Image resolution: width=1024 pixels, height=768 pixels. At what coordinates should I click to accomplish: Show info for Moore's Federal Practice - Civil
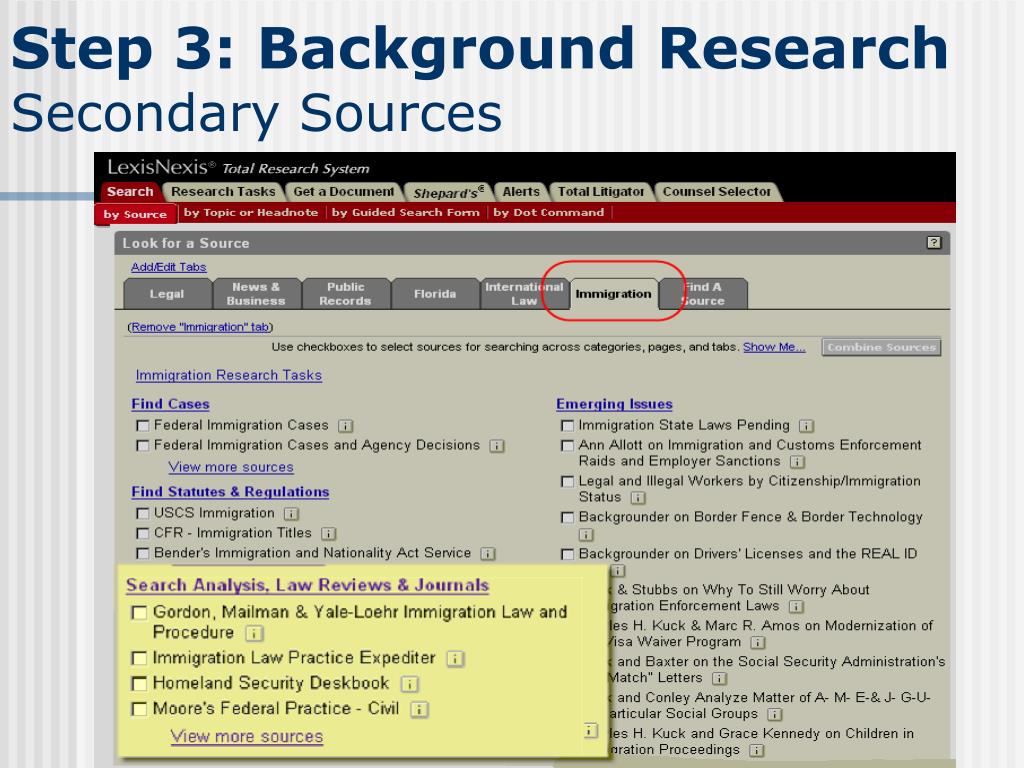[x=419, y=710]
